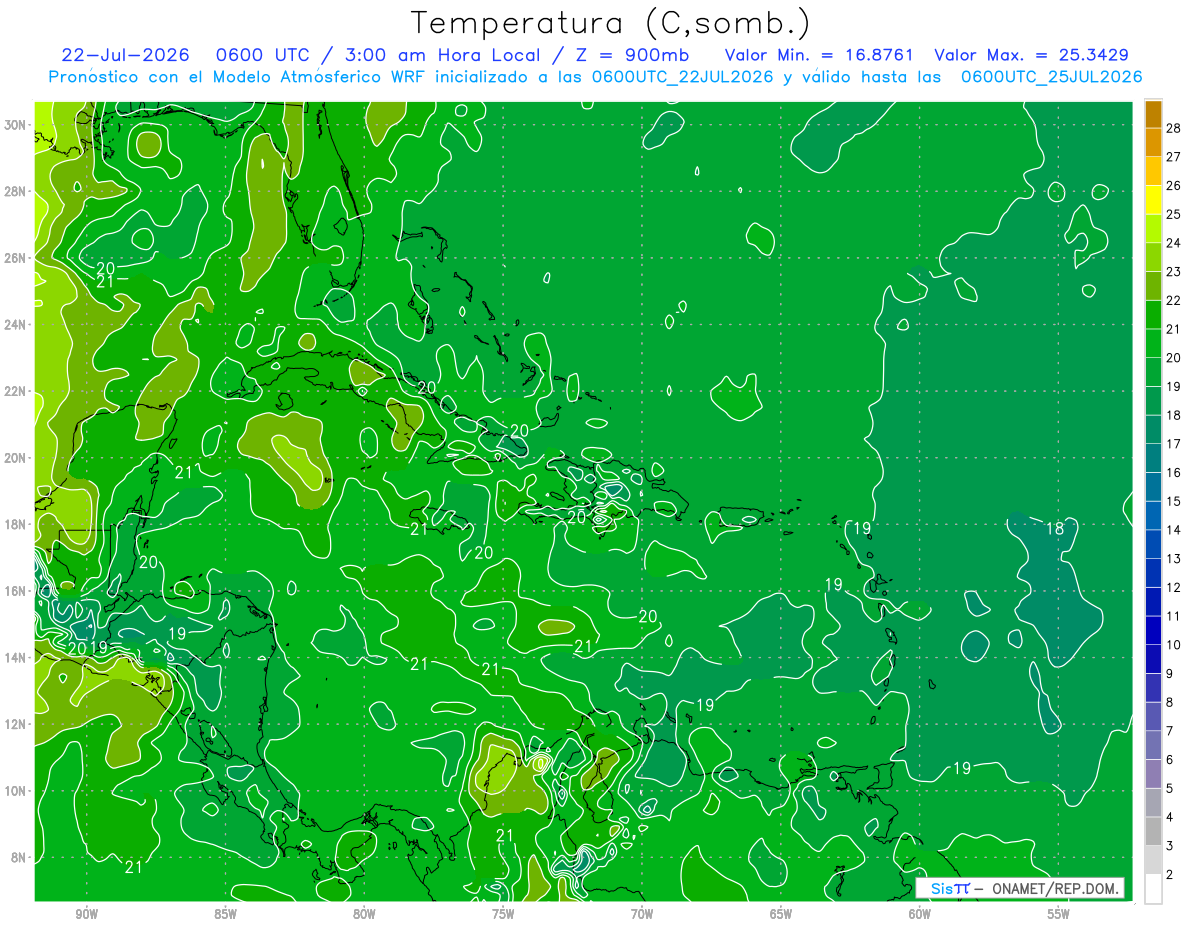Click the dark blue swatch between 10 and 11
This screenshot has height=927, width=1200.
1153,631
